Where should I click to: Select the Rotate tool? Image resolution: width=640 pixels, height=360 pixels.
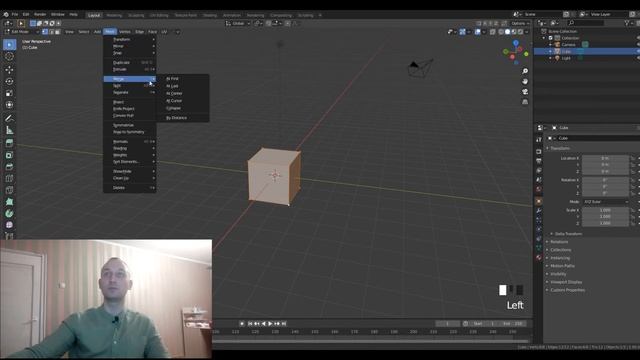point(9,82)
